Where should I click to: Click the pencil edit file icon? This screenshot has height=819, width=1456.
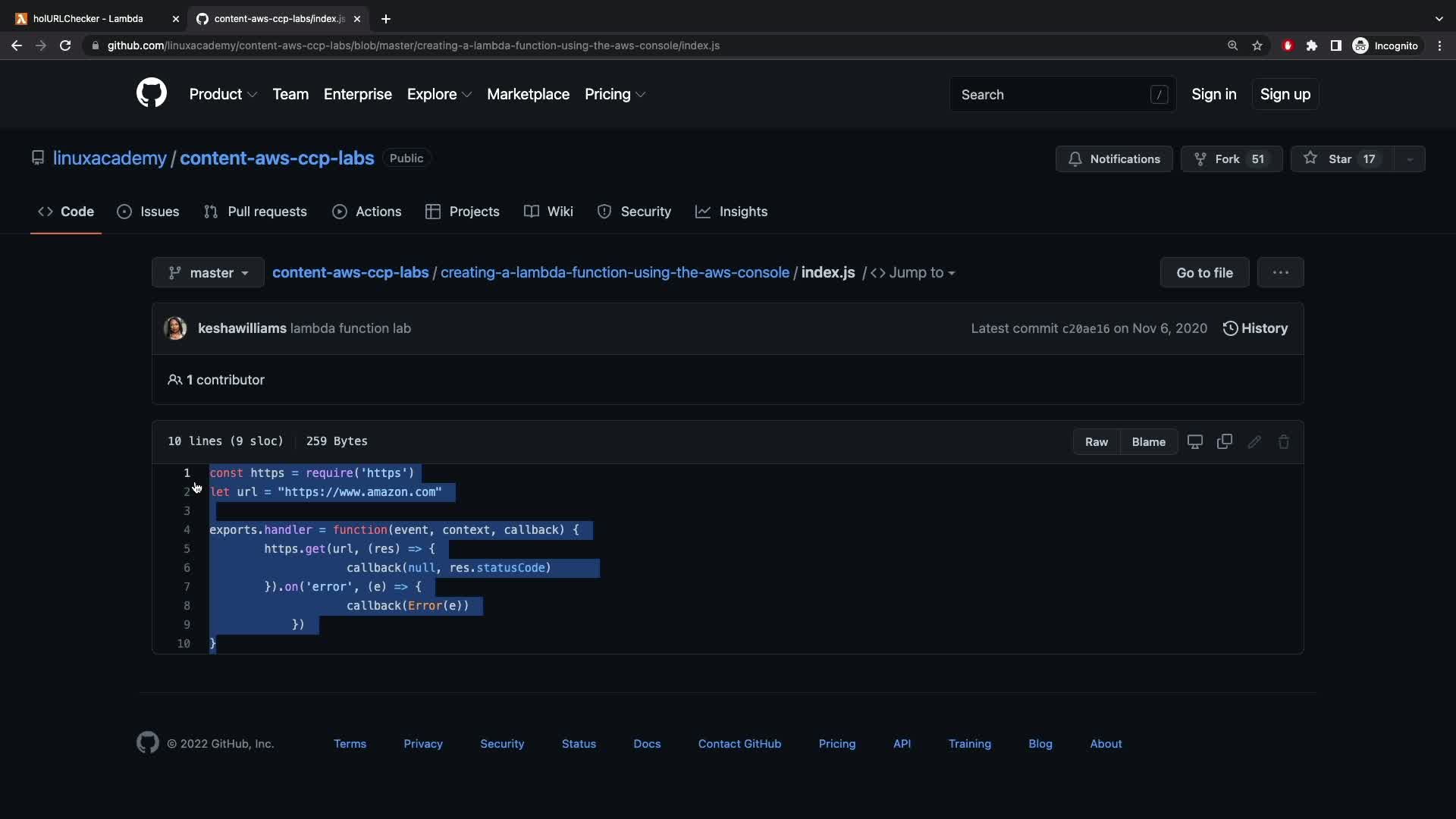(x=1254, y=441)
